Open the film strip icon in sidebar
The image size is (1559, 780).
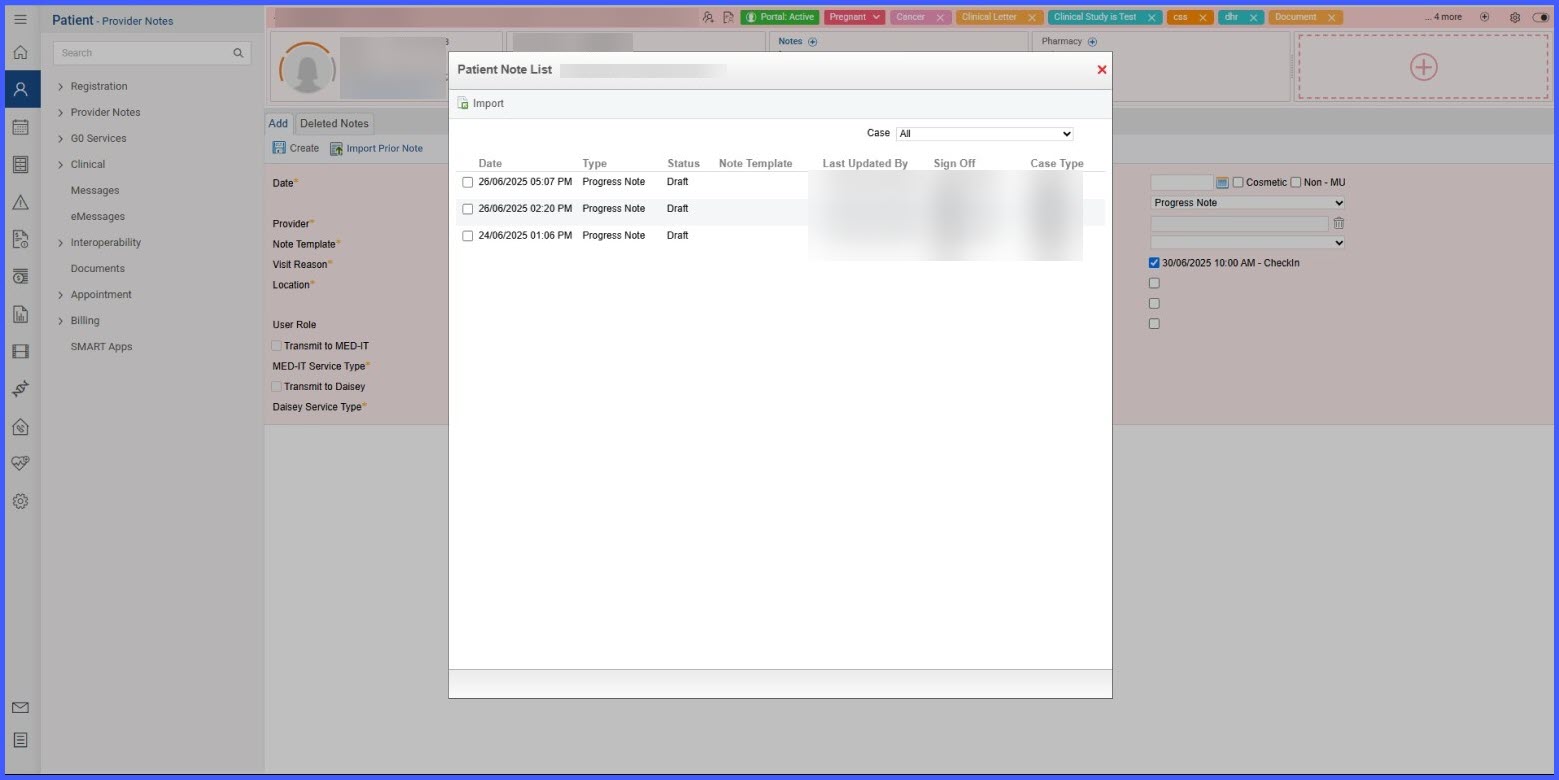[20, 352]
